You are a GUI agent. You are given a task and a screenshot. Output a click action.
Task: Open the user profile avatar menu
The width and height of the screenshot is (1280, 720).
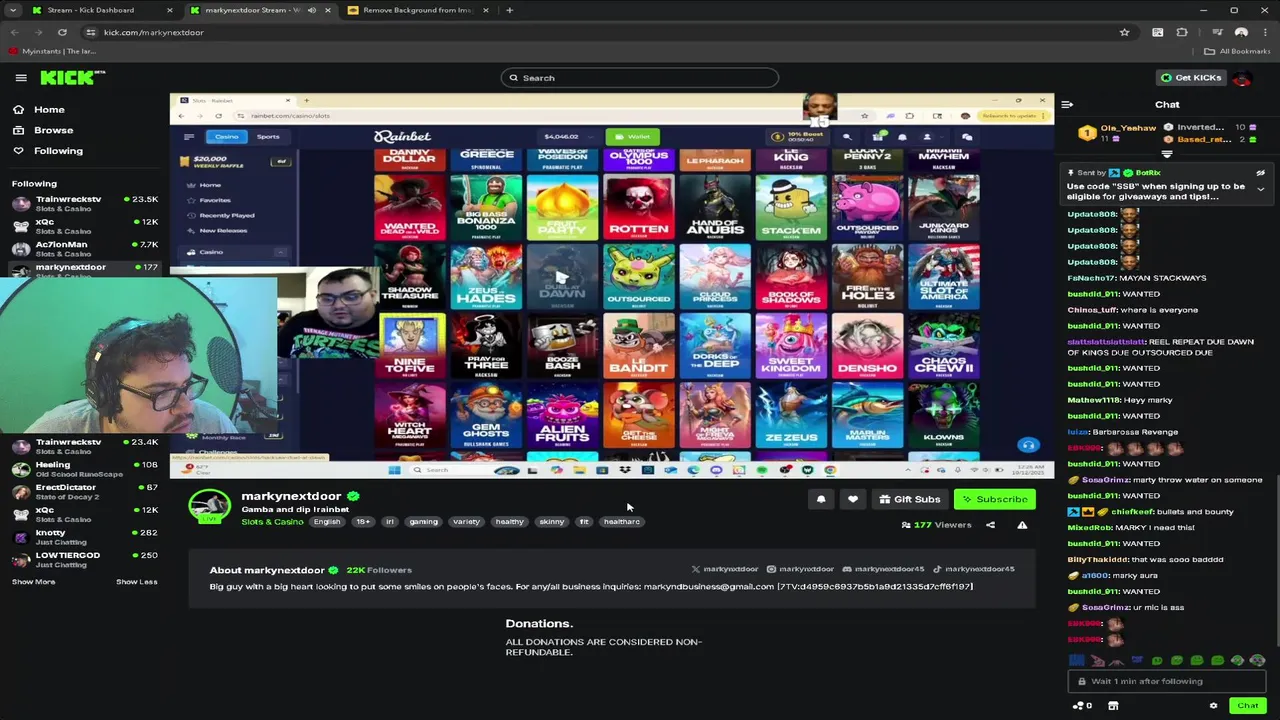point(1242,78)
